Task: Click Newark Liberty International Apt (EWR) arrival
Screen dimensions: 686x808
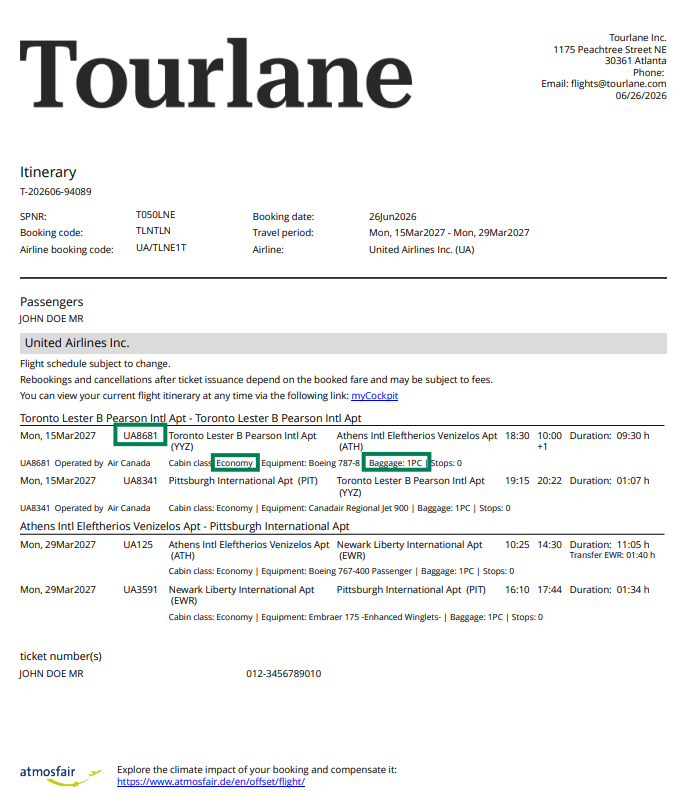Action: (x=409, y=550)
